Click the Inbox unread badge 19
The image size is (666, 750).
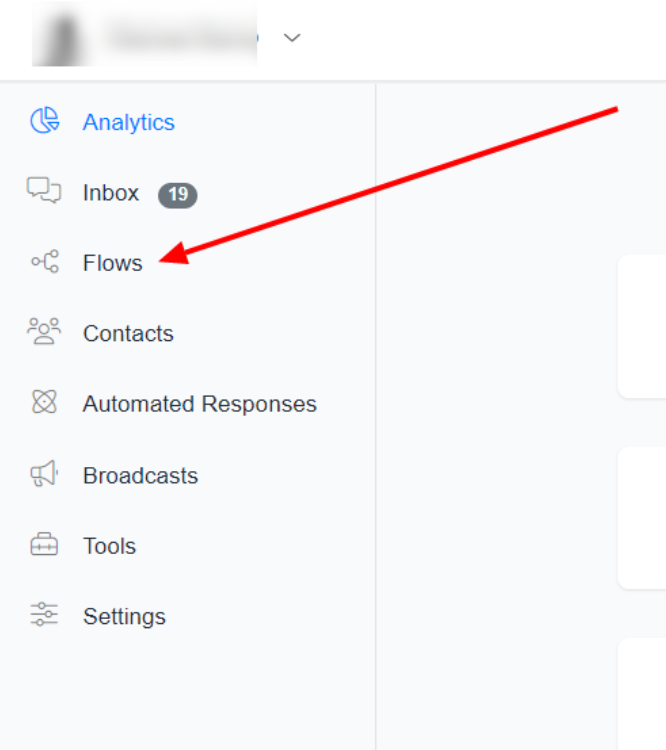pyautogui.click(x=178, y=194)
